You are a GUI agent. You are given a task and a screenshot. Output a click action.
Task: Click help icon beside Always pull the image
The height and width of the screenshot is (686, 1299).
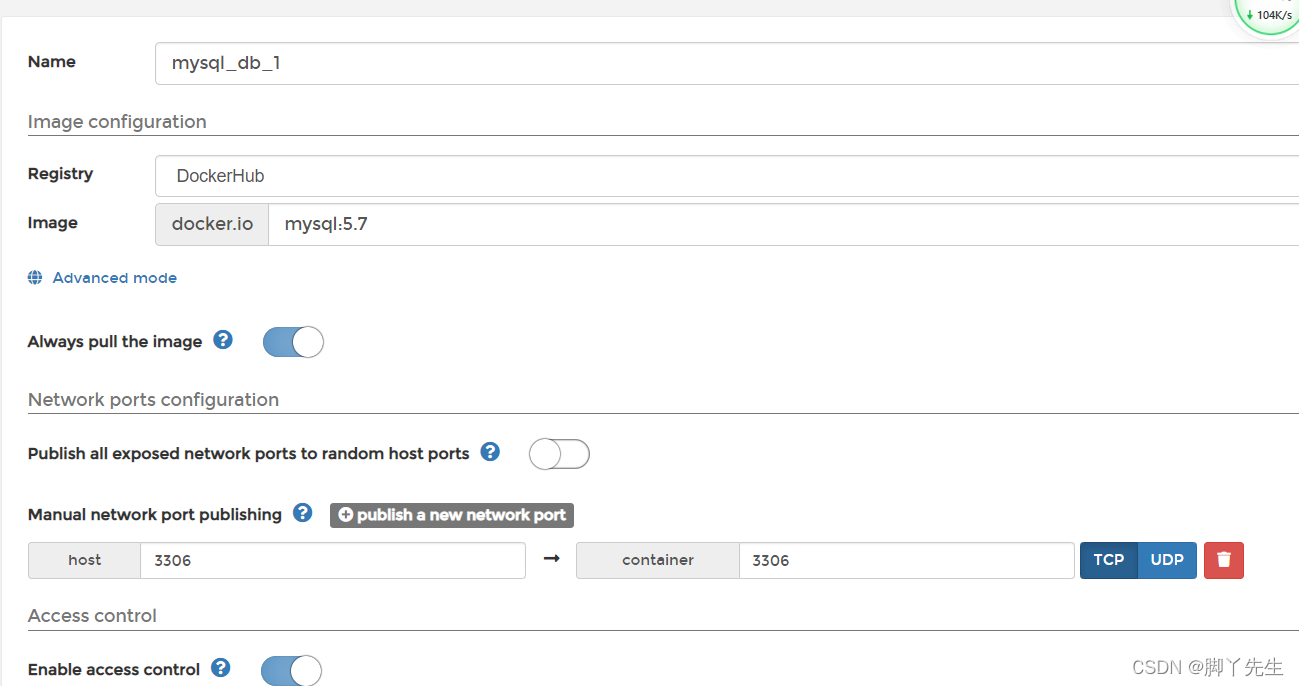[x=223, y=340]
